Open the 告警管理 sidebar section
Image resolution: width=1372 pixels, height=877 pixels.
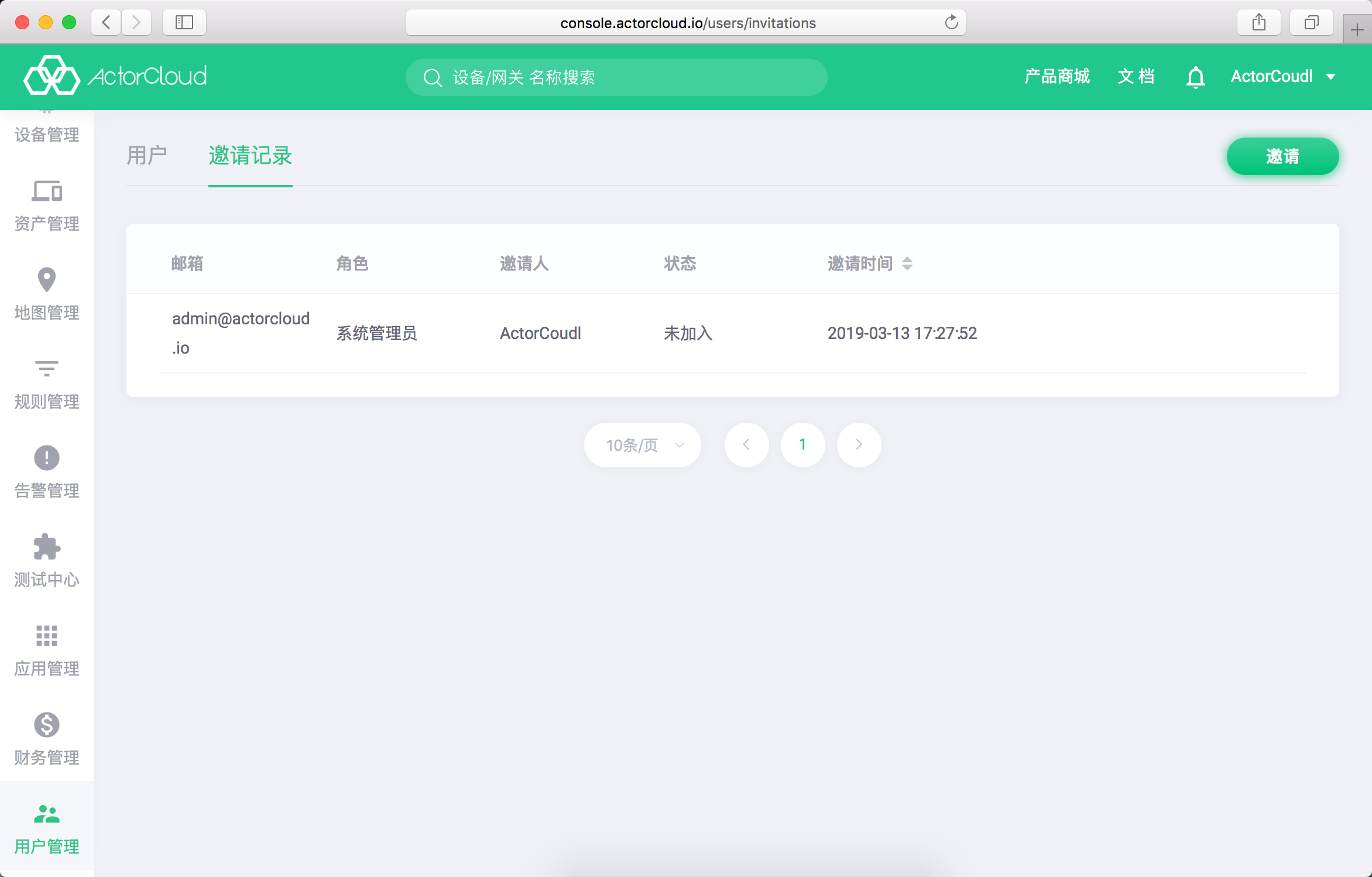pos(47,473)
